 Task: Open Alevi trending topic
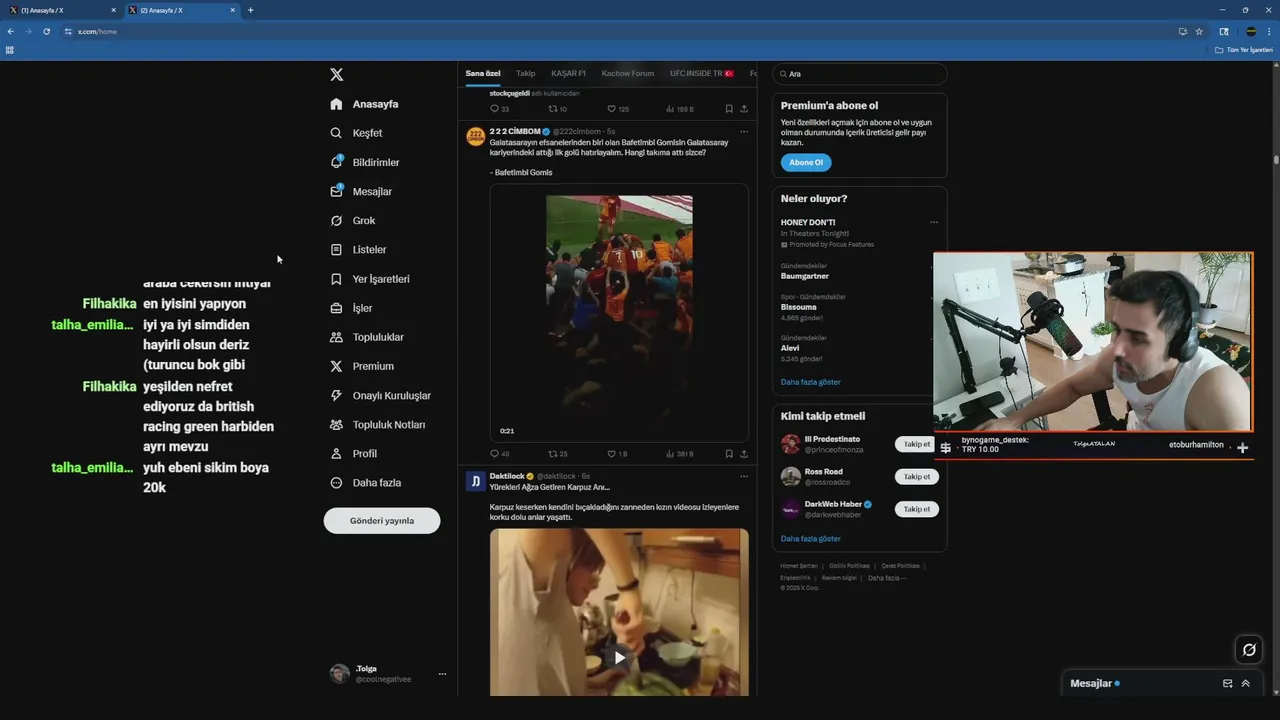point(790,348)
